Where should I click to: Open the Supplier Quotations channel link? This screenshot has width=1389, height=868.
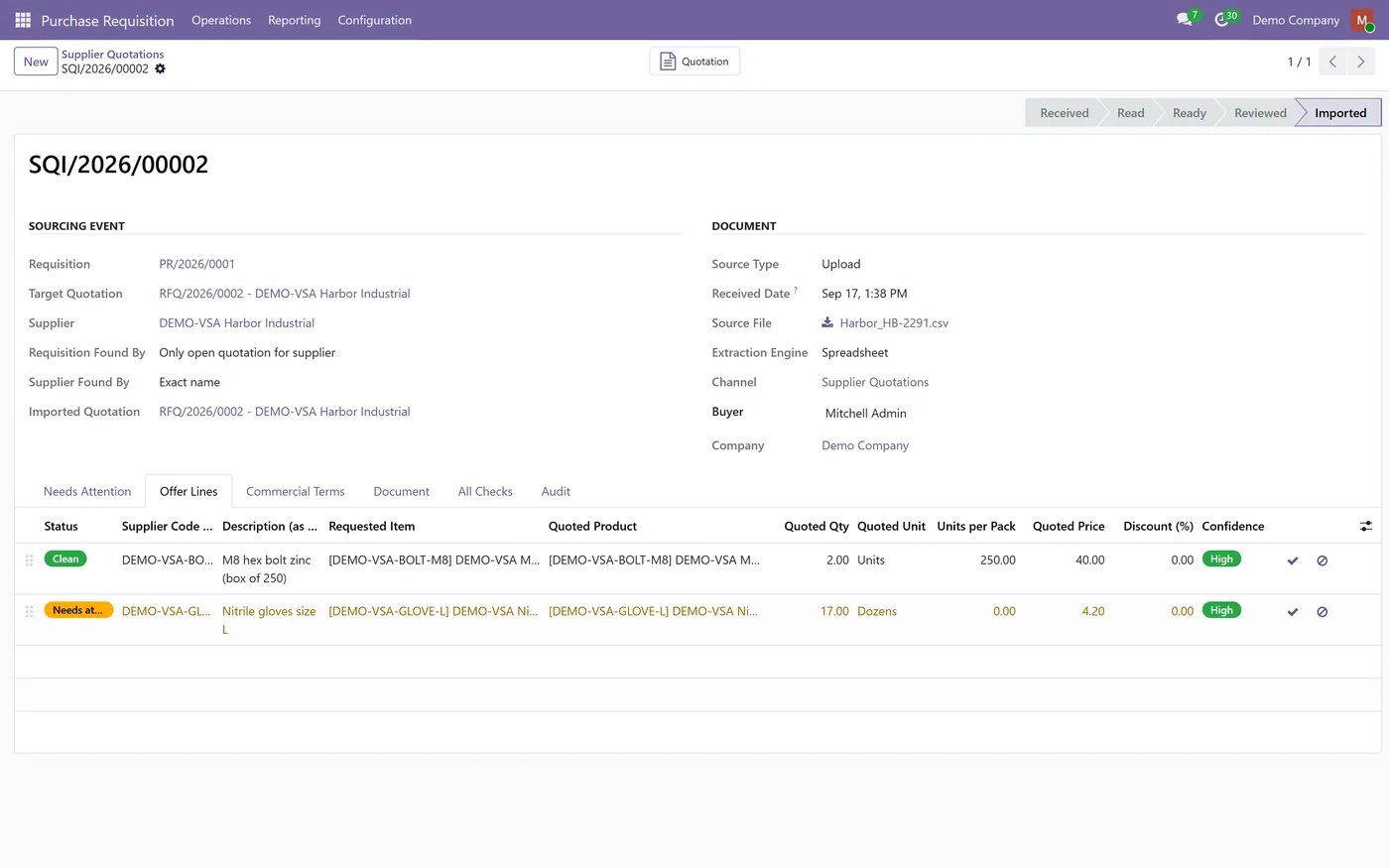coord(875,382)
